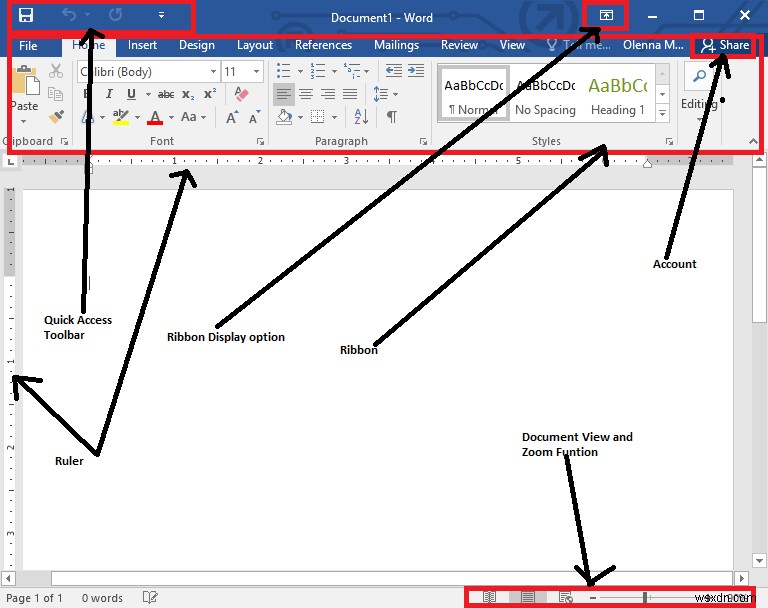Toggle Justify alignment
768x608 pixels.
[x=350, y=94]
